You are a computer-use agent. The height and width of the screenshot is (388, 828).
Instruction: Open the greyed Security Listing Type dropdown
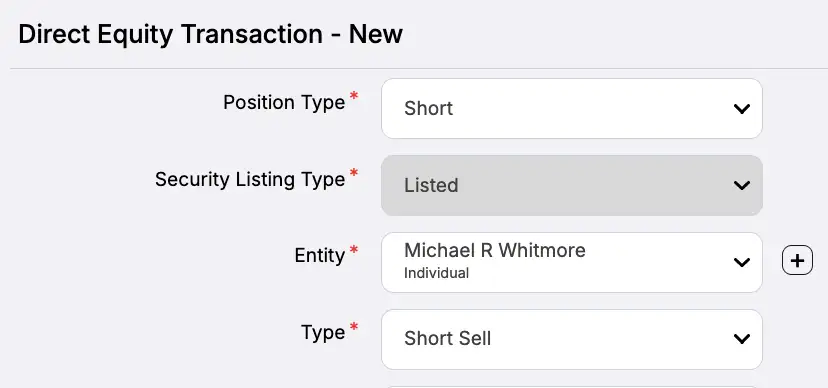point(572,185)
